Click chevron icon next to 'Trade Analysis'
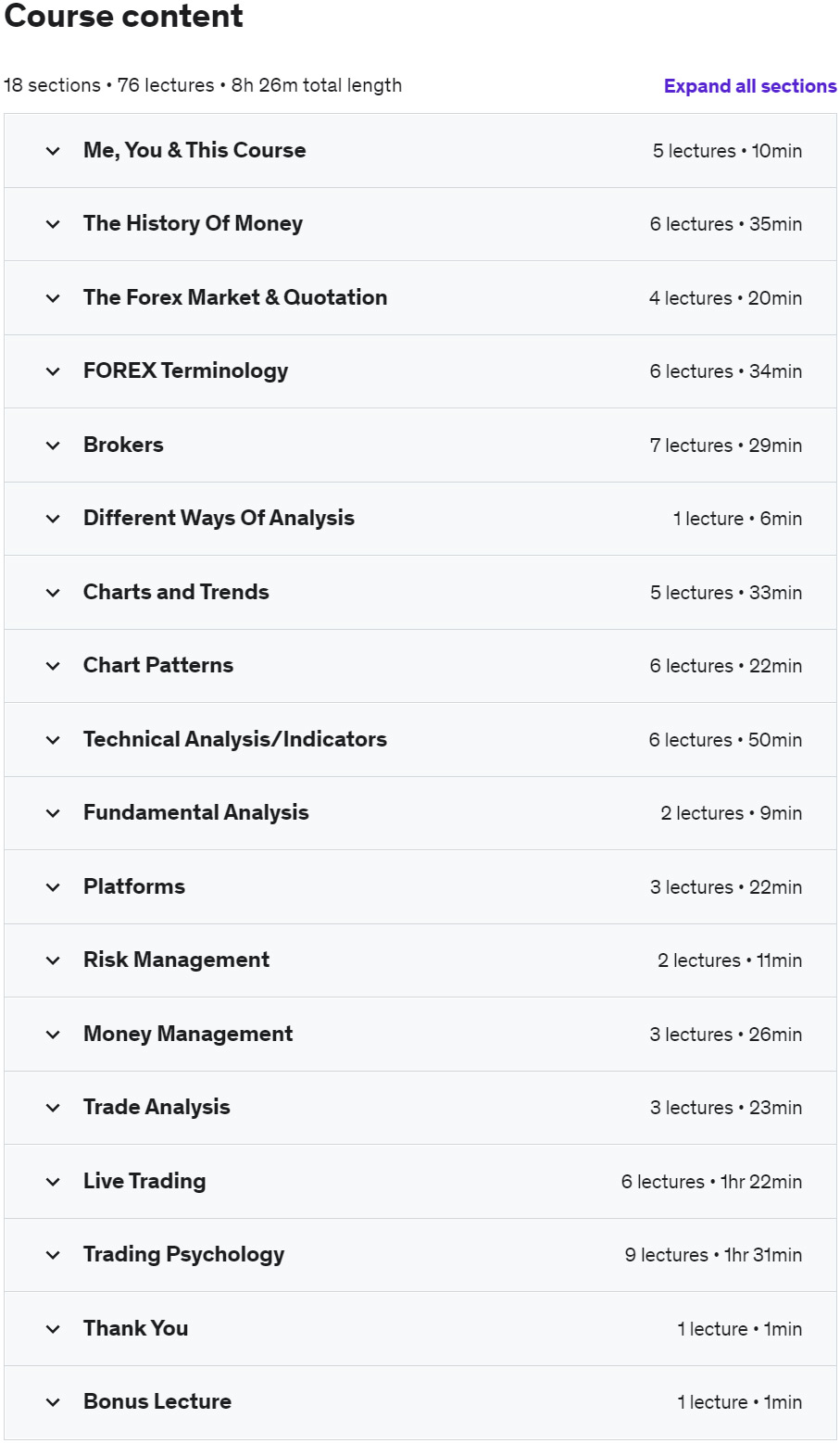This screenshot has height=1443, width=840. click(x=54, y=1108)
